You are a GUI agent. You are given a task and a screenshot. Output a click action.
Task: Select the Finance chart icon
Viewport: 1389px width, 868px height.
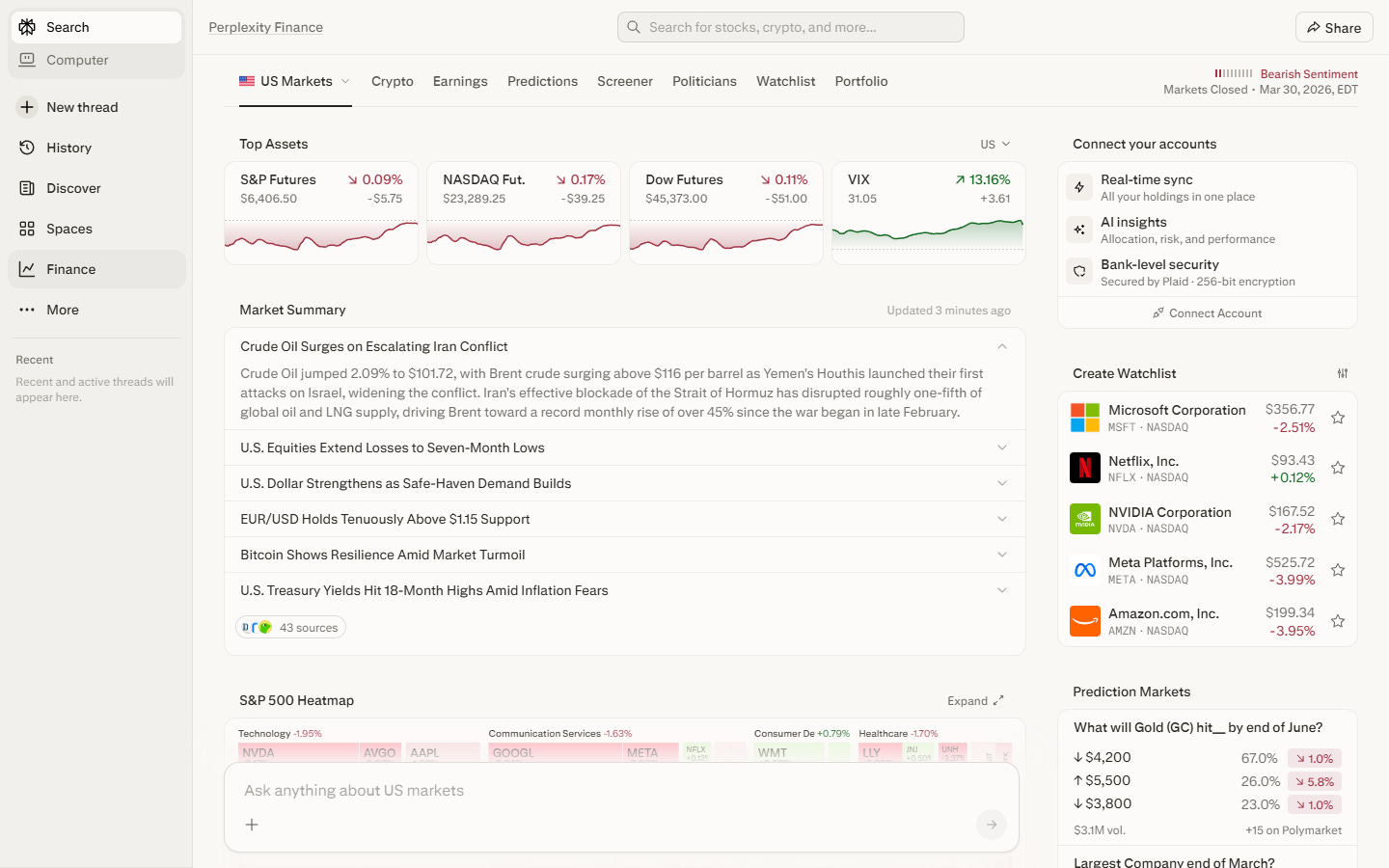coord(27,269)
